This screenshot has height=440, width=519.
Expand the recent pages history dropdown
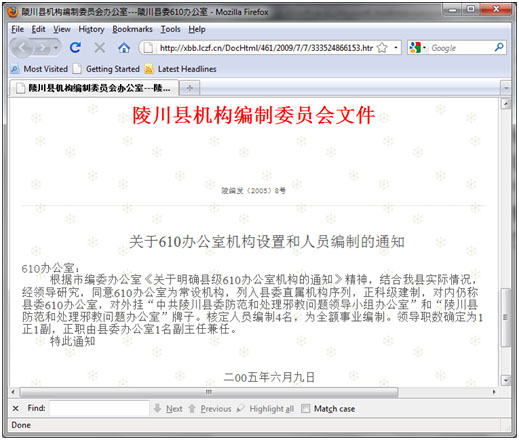click(56, 48)
